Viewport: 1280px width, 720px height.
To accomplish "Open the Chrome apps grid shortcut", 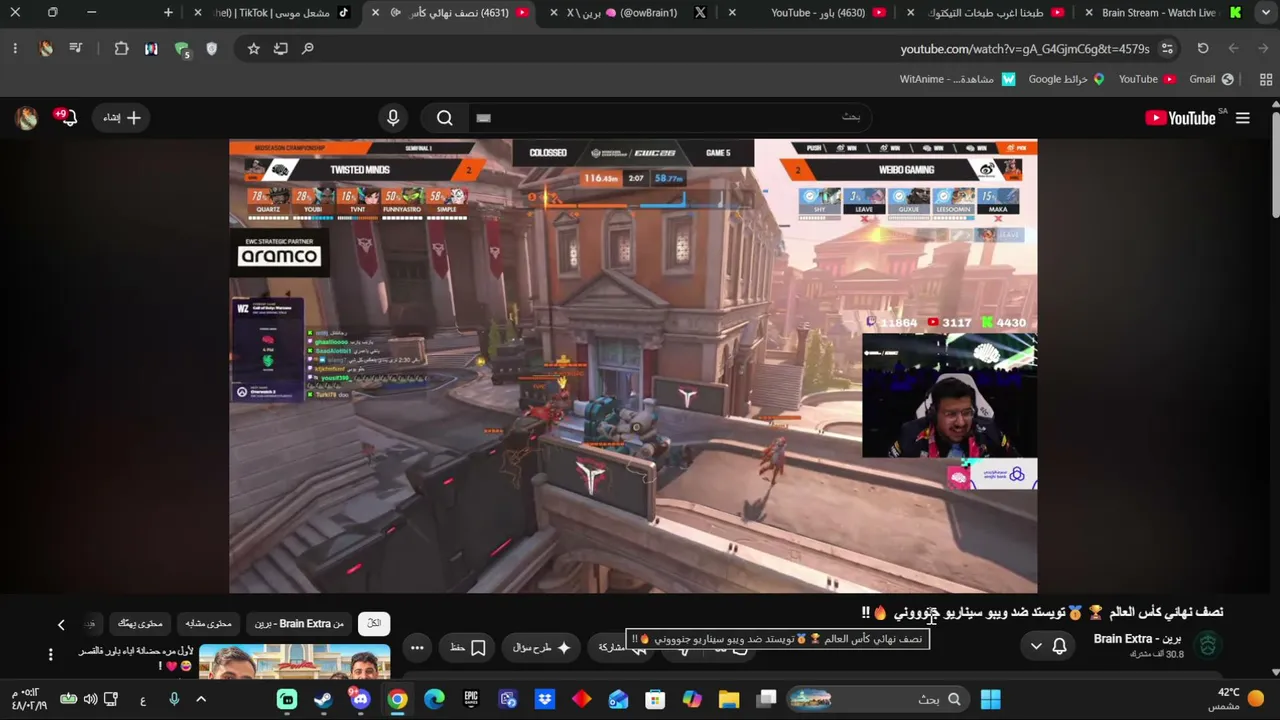I will 1266,79.
